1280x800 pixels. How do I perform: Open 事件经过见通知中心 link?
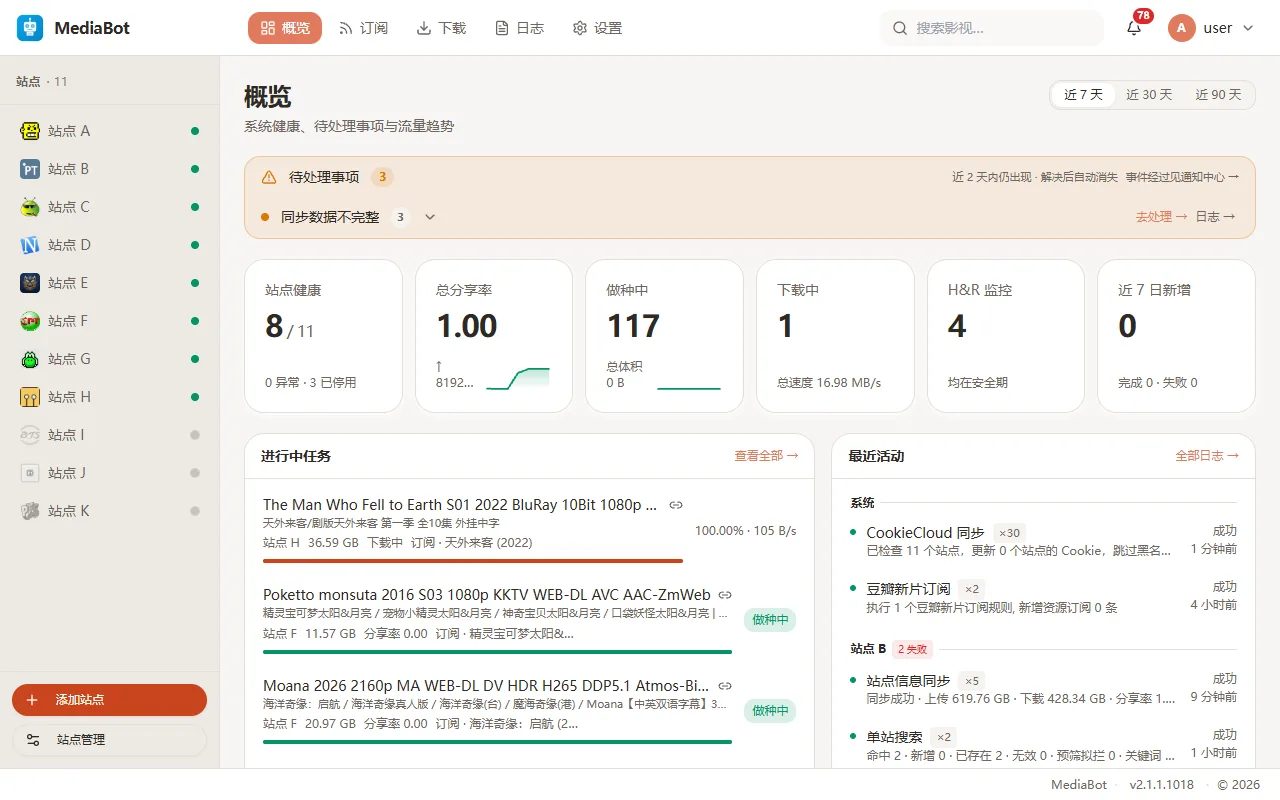pyautogui.click(x=1182, y=177)
